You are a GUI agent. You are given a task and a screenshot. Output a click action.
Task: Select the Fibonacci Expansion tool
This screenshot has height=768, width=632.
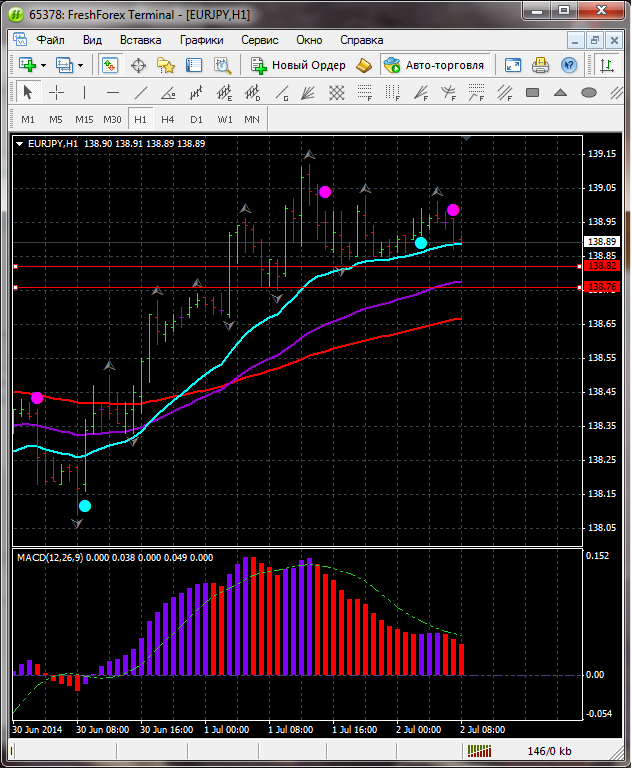pyautogui.click(x=476, y=92)
